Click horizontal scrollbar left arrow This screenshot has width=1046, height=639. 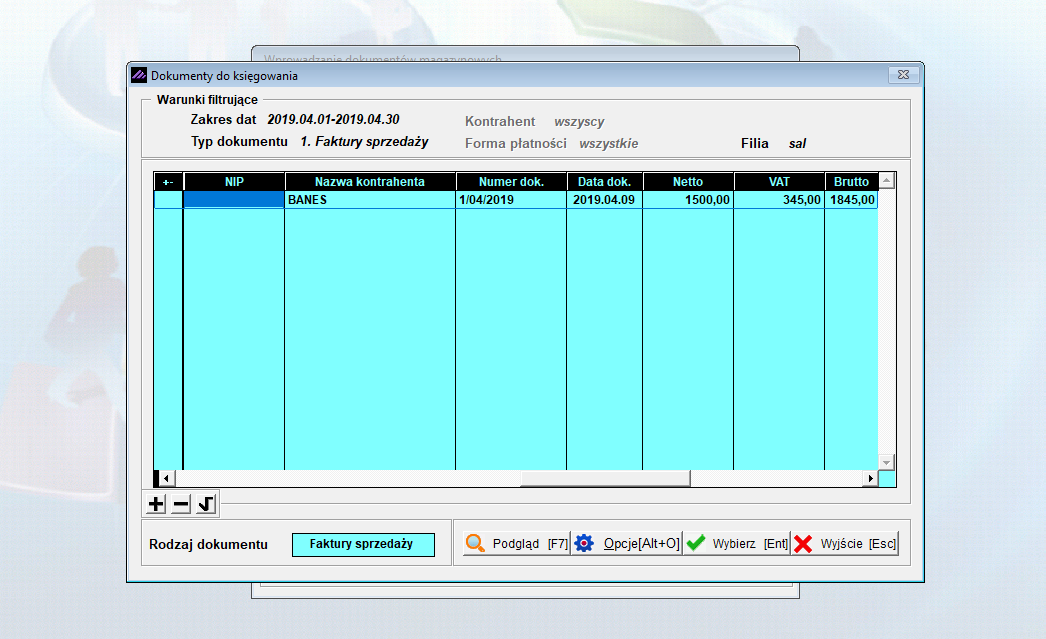tap(166, 478)
